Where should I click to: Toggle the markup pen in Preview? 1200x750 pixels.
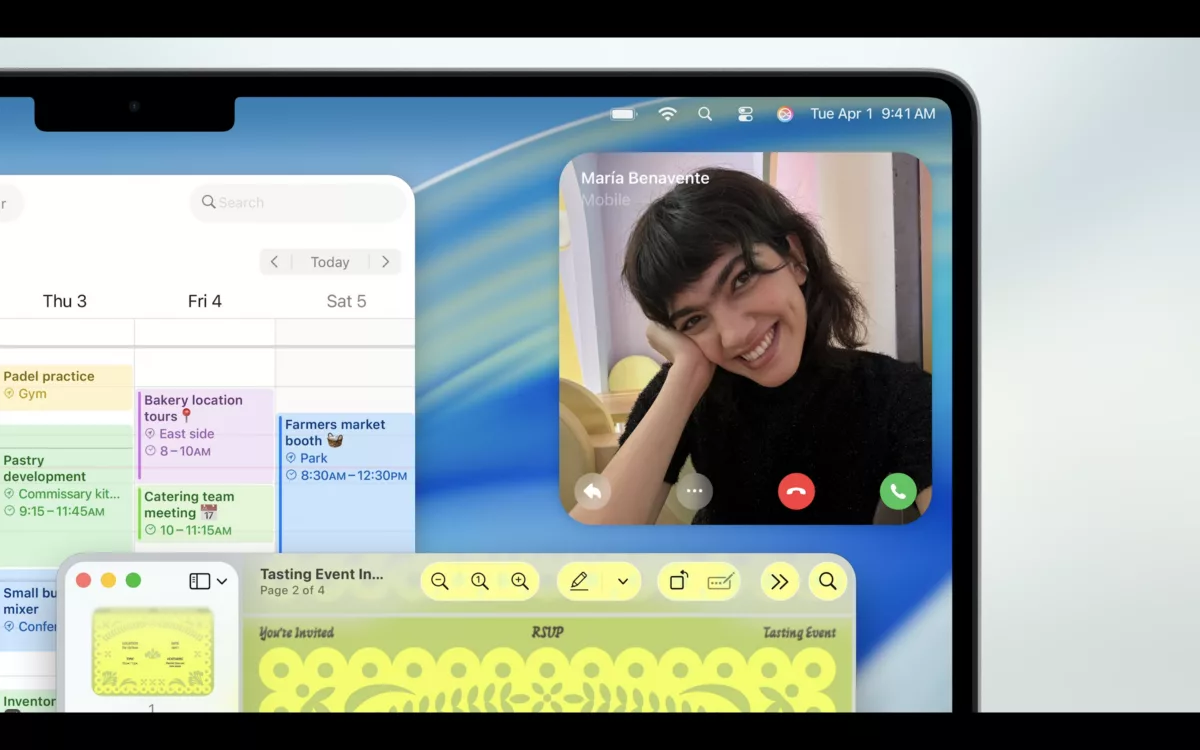[579, 581]
